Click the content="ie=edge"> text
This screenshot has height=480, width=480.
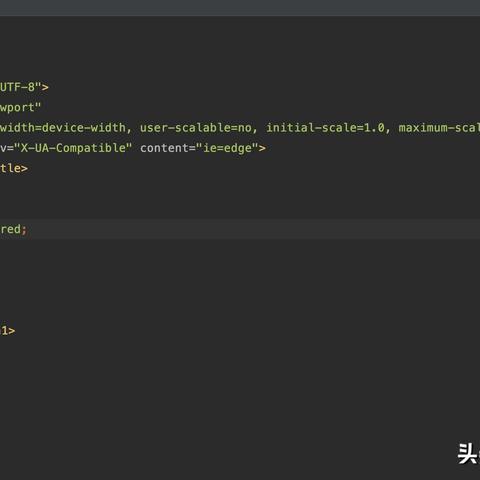[x=203, y=148]
